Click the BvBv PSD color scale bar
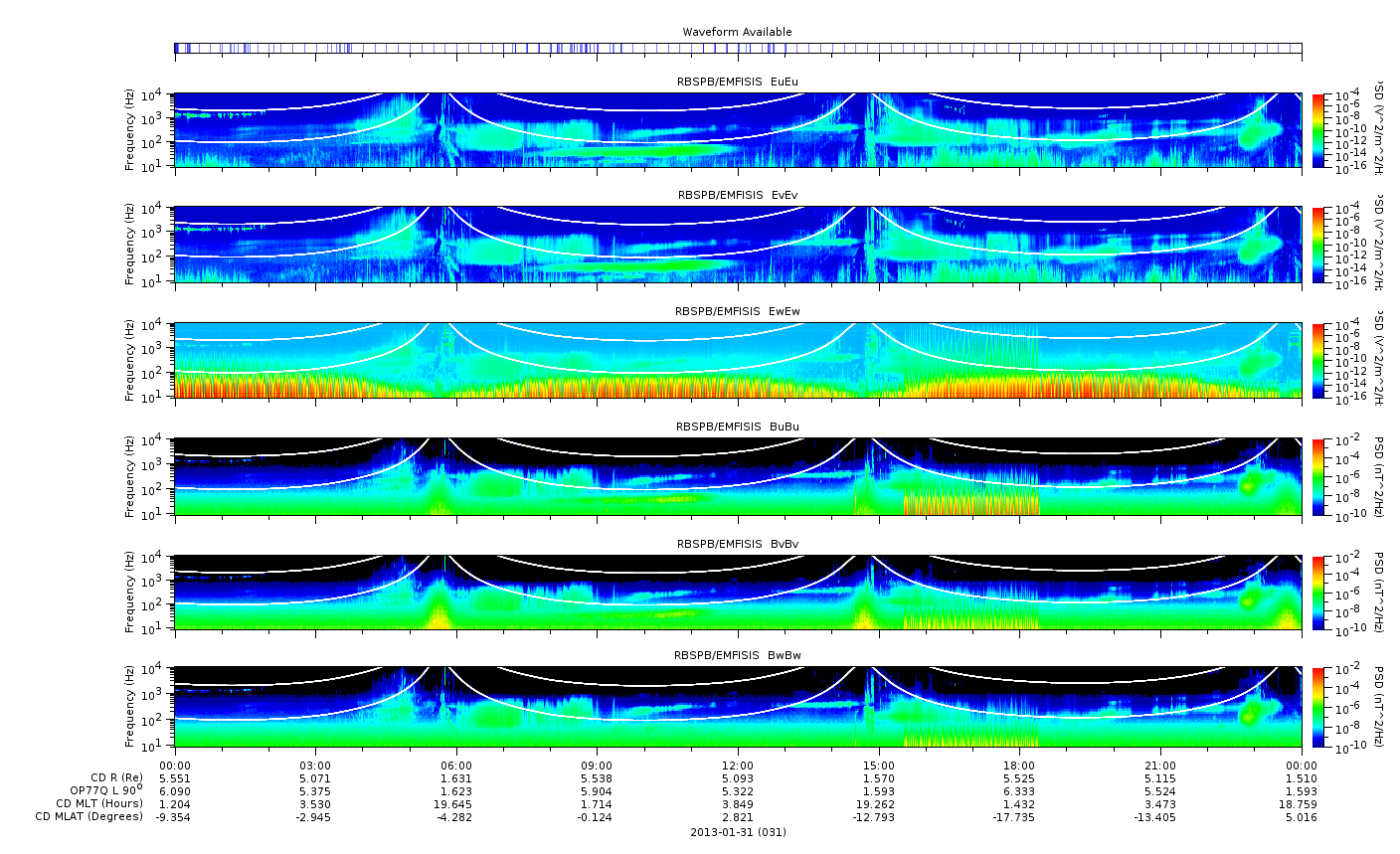The height and width of the screenshot is (854, 1400). [1318, 593]
